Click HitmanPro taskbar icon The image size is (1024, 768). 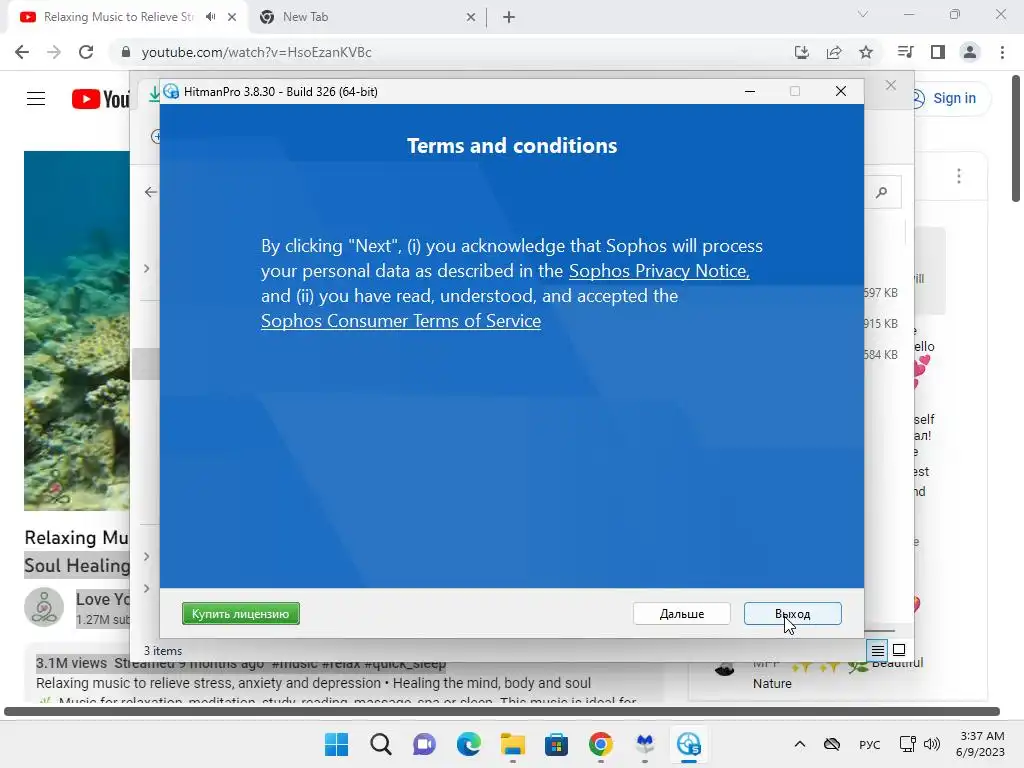pyautogui.click(x=689, y=744)
